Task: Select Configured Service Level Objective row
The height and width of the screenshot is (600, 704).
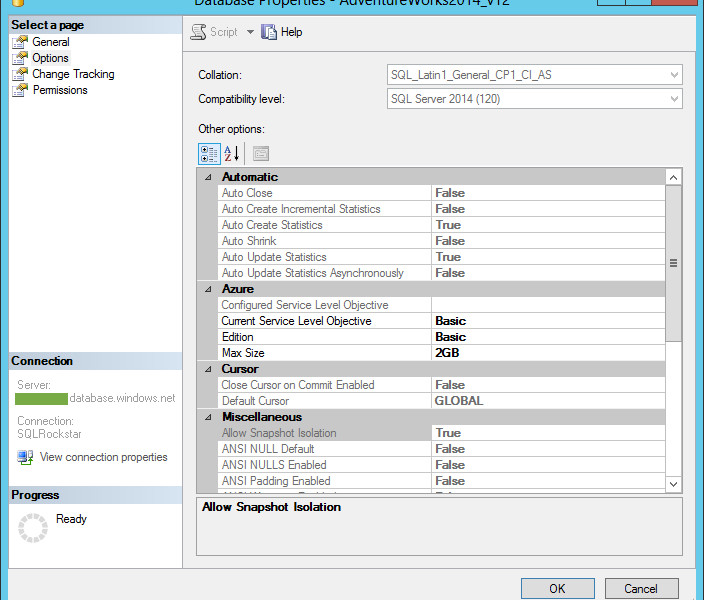Action: point(442,305)
